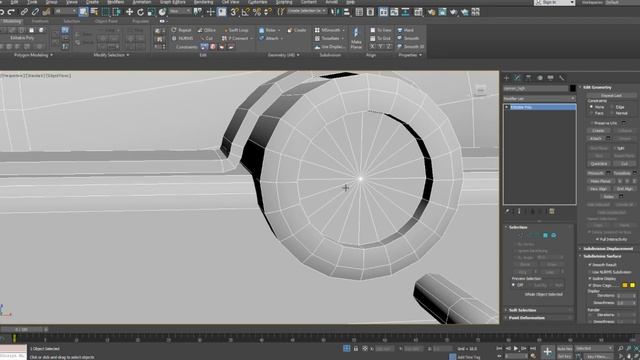Select None constraint radio button
This screenshot has width=640, height=360.
(x=591, y=107)
